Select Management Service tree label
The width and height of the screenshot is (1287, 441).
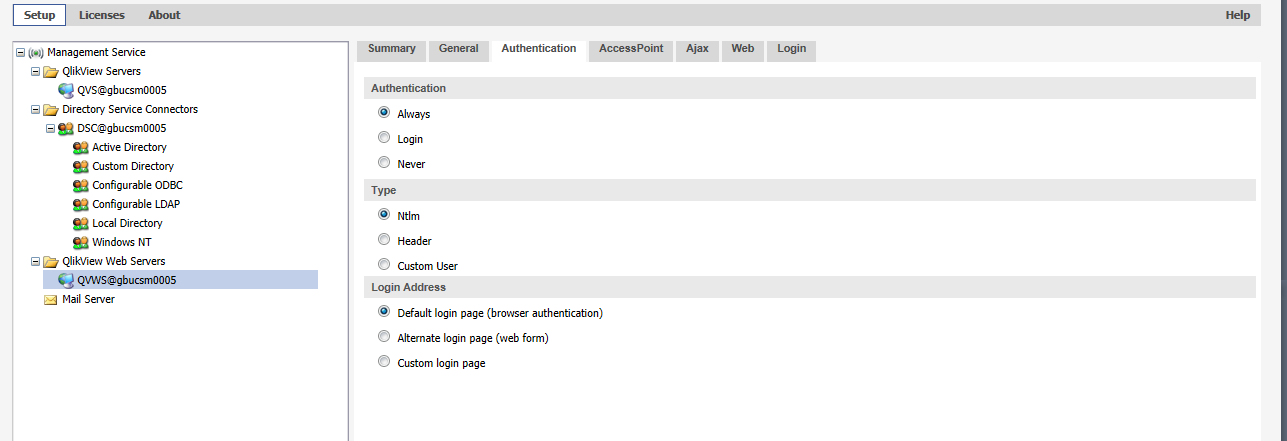coord(96,52)
